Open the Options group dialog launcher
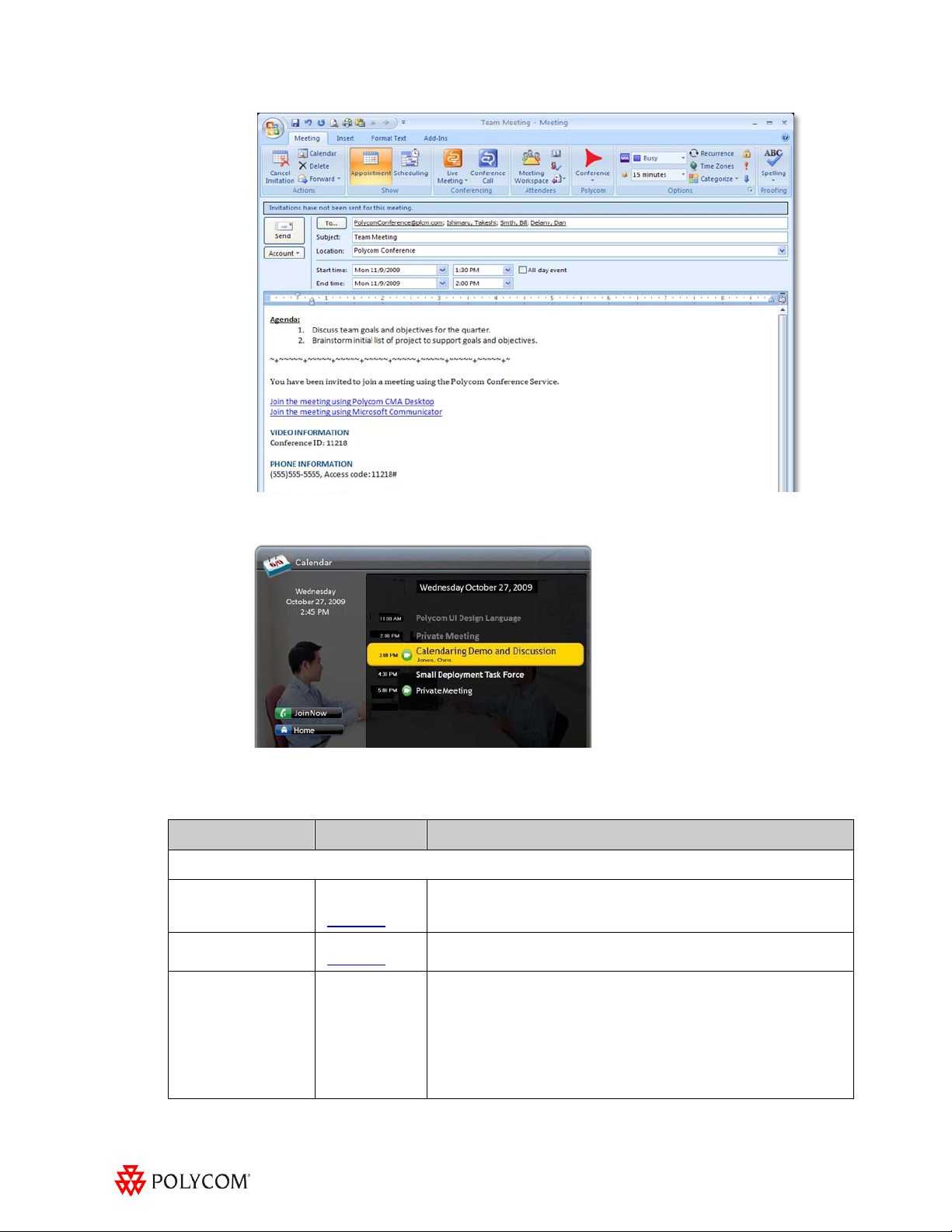 click(750, 190)
